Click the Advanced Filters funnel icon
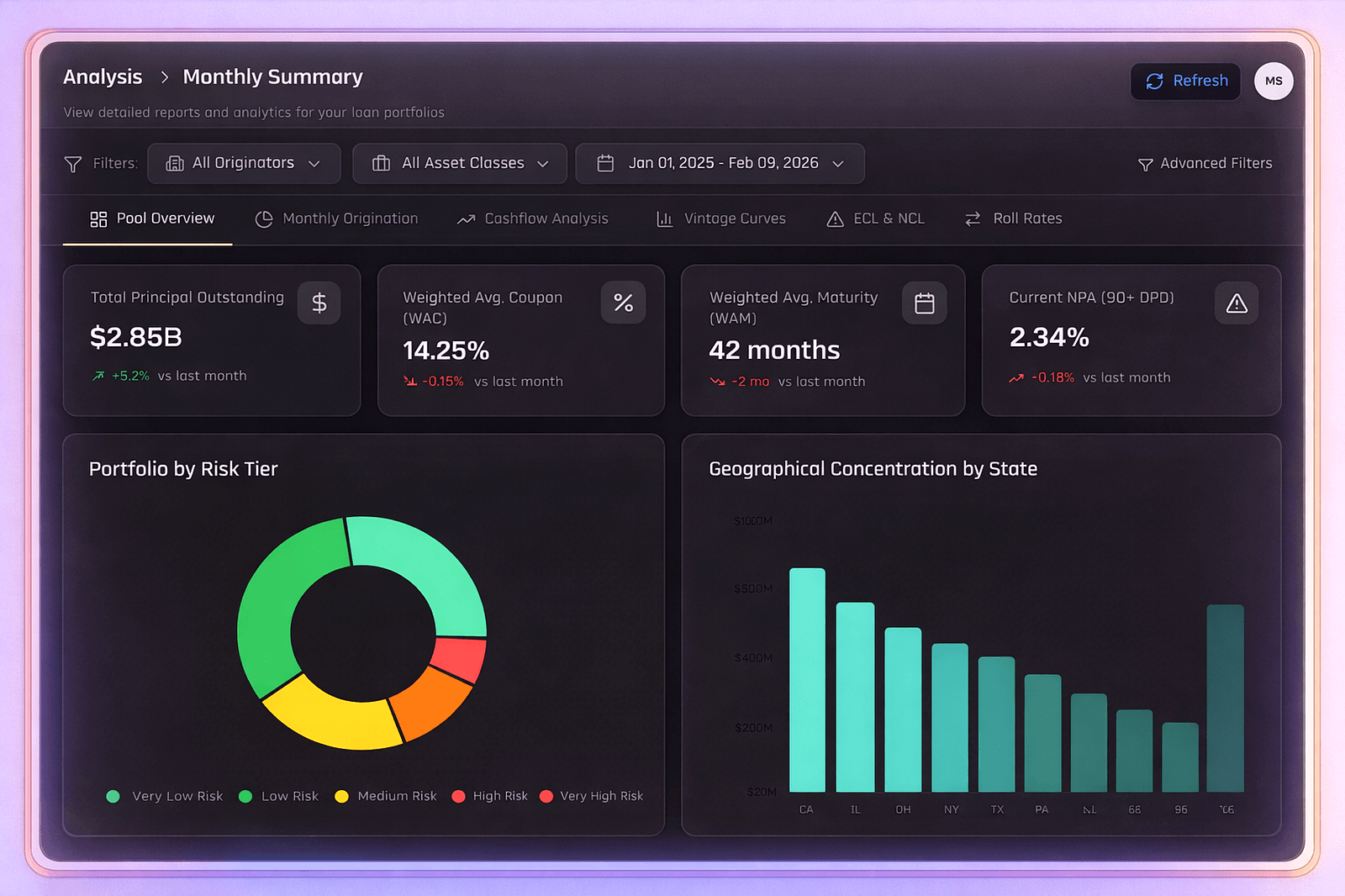The height and width of the screenshot is (896, 1345). pos(1145,164)
